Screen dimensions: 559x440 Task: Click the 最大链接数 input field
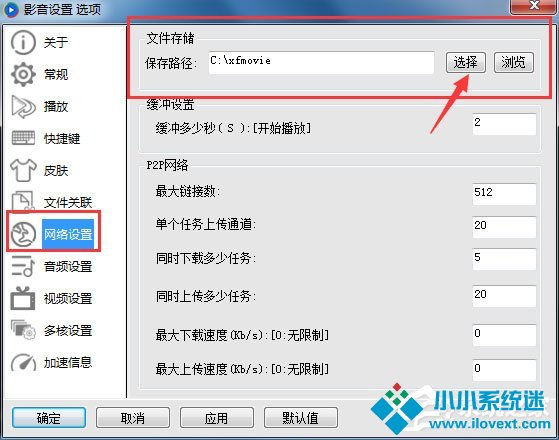point(504,194)
